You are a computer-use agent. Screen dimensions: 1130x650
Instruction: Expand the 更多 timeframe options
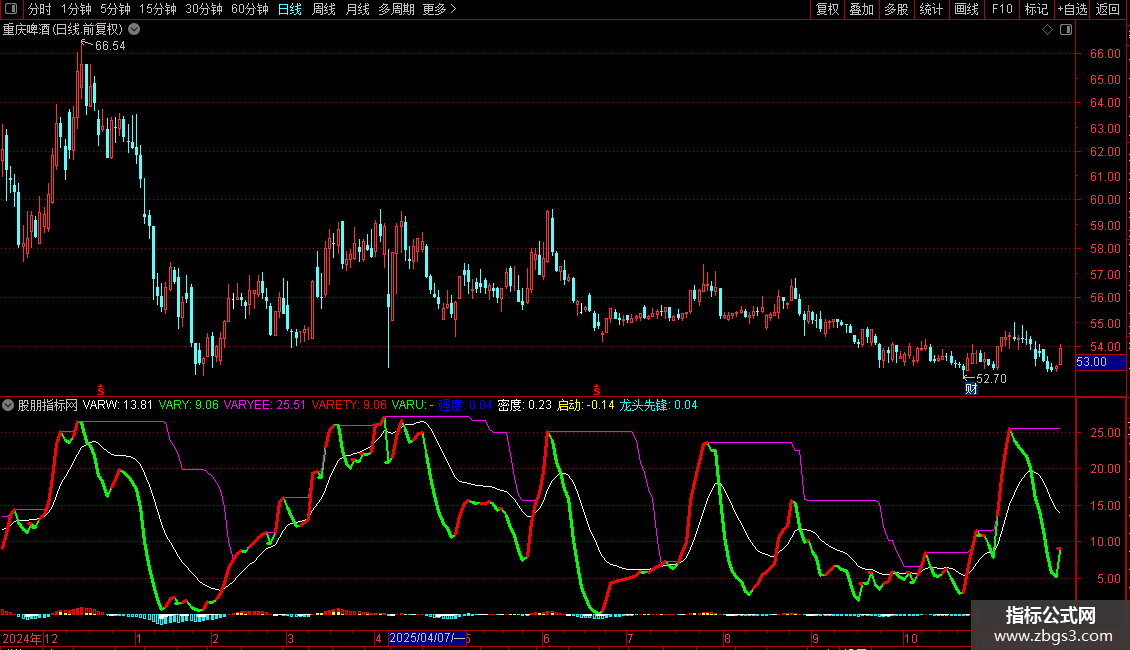click(439, 10)
